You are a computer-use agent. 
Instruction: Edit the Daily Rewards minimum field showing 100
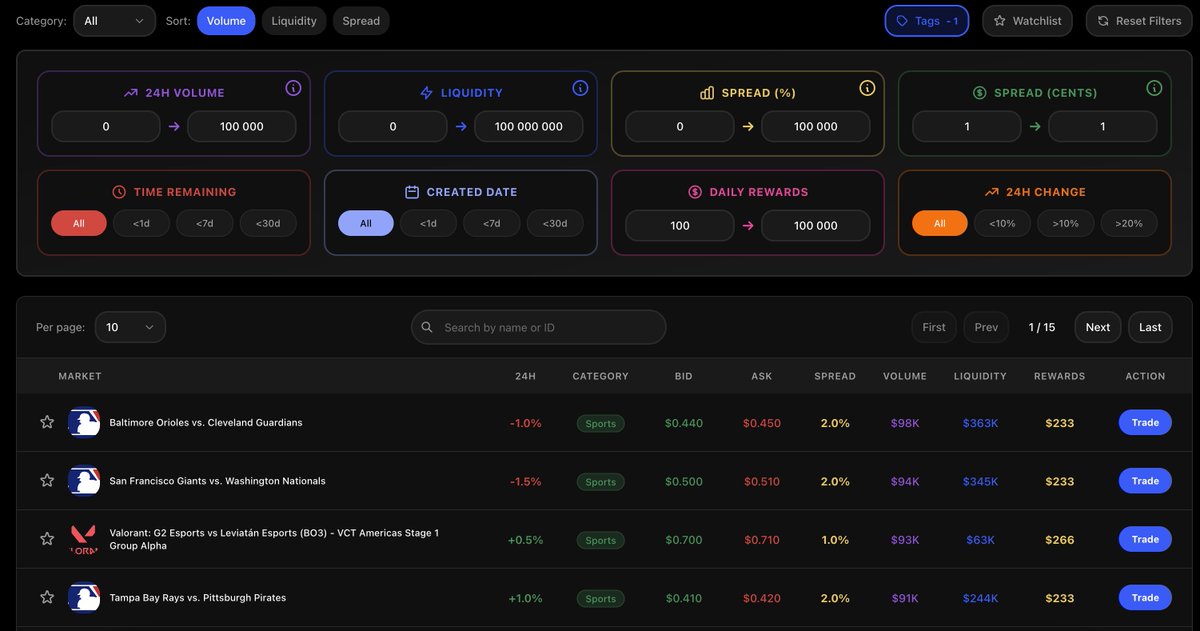[x=680, y=225]
